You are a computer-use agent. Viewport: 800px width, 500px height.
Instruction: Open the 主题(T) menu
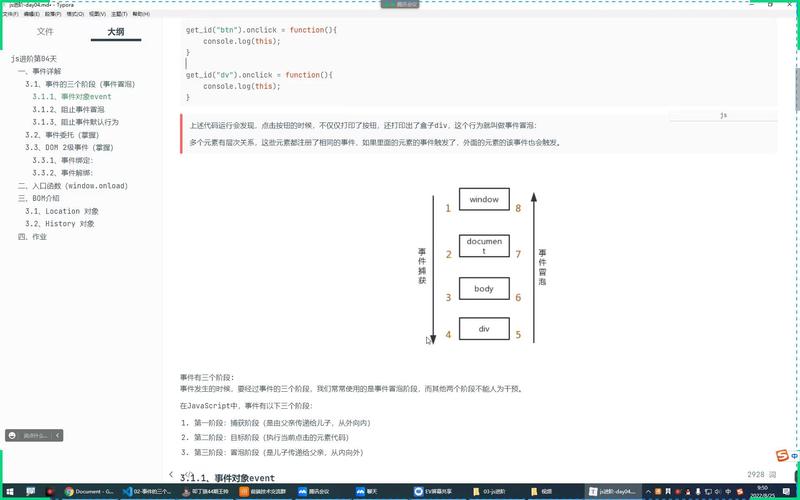click(119, 14)
